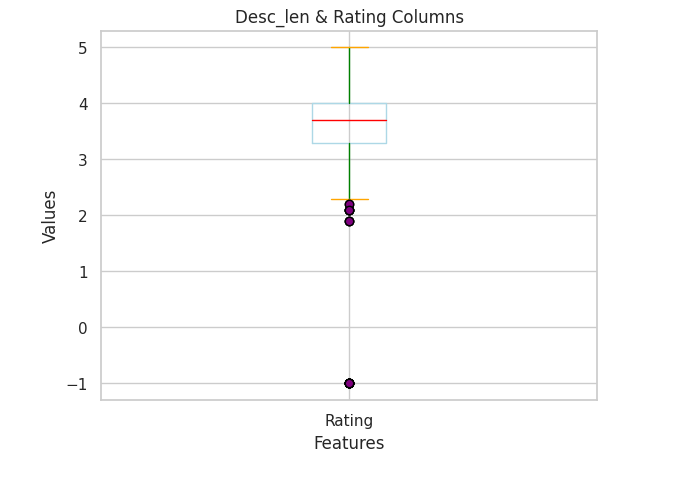Screen dimensions: 685x480
Task: Click the plot title 'Desc_len & Rating Columns'
Action: (349, 17)
